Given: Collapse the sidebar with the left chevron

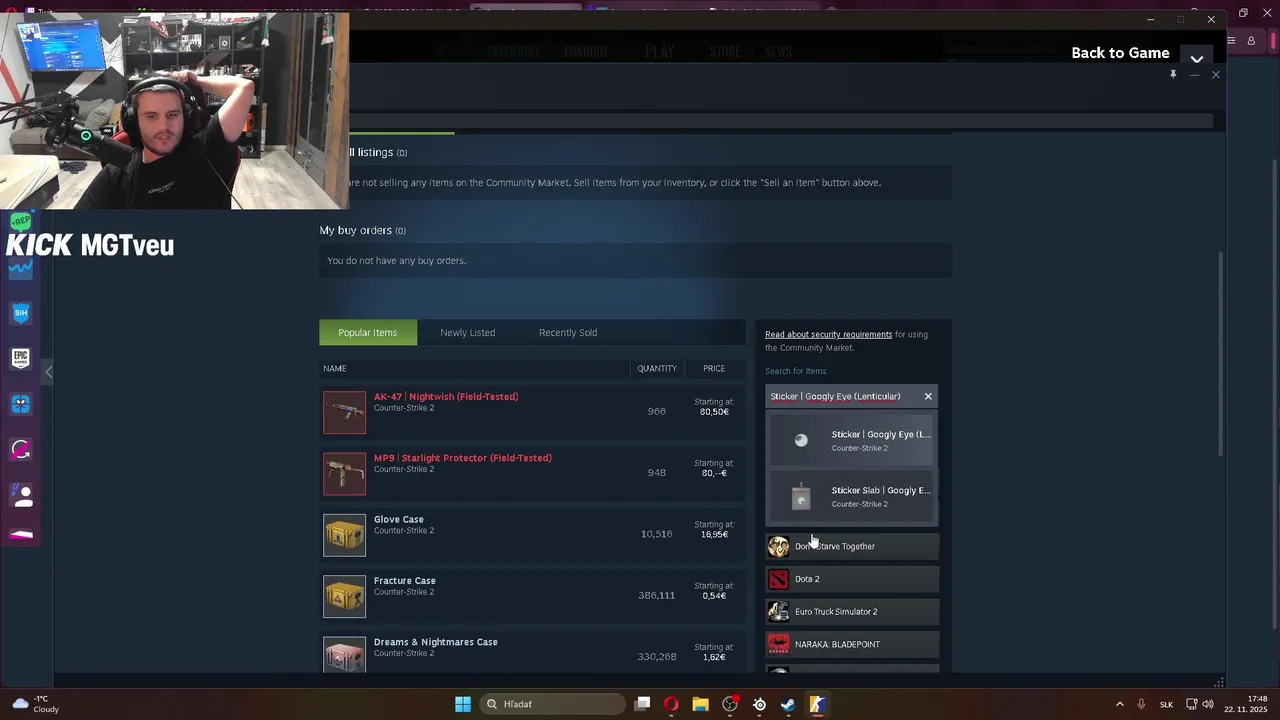Looking at the screenshot, I should pos(48,372).
